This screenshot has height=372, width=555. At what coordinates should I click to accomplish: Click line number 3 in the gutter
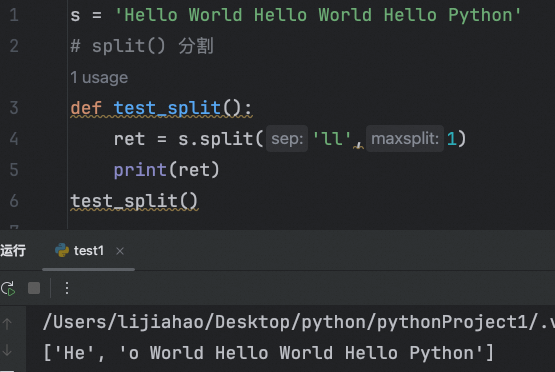[x=14, y=108]
